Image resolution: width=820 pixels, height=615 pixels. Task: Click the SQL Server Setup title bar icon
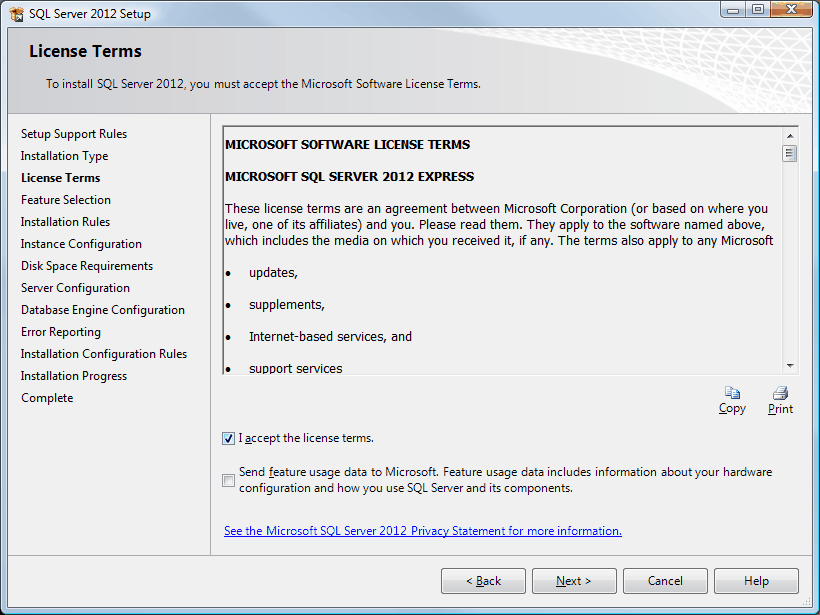click(x=17, y=14)
